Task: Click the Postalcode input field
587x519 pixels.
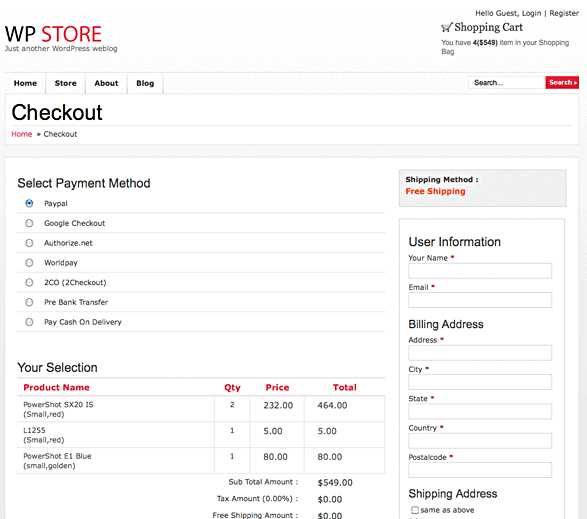Action: click(x=480, y=470)
